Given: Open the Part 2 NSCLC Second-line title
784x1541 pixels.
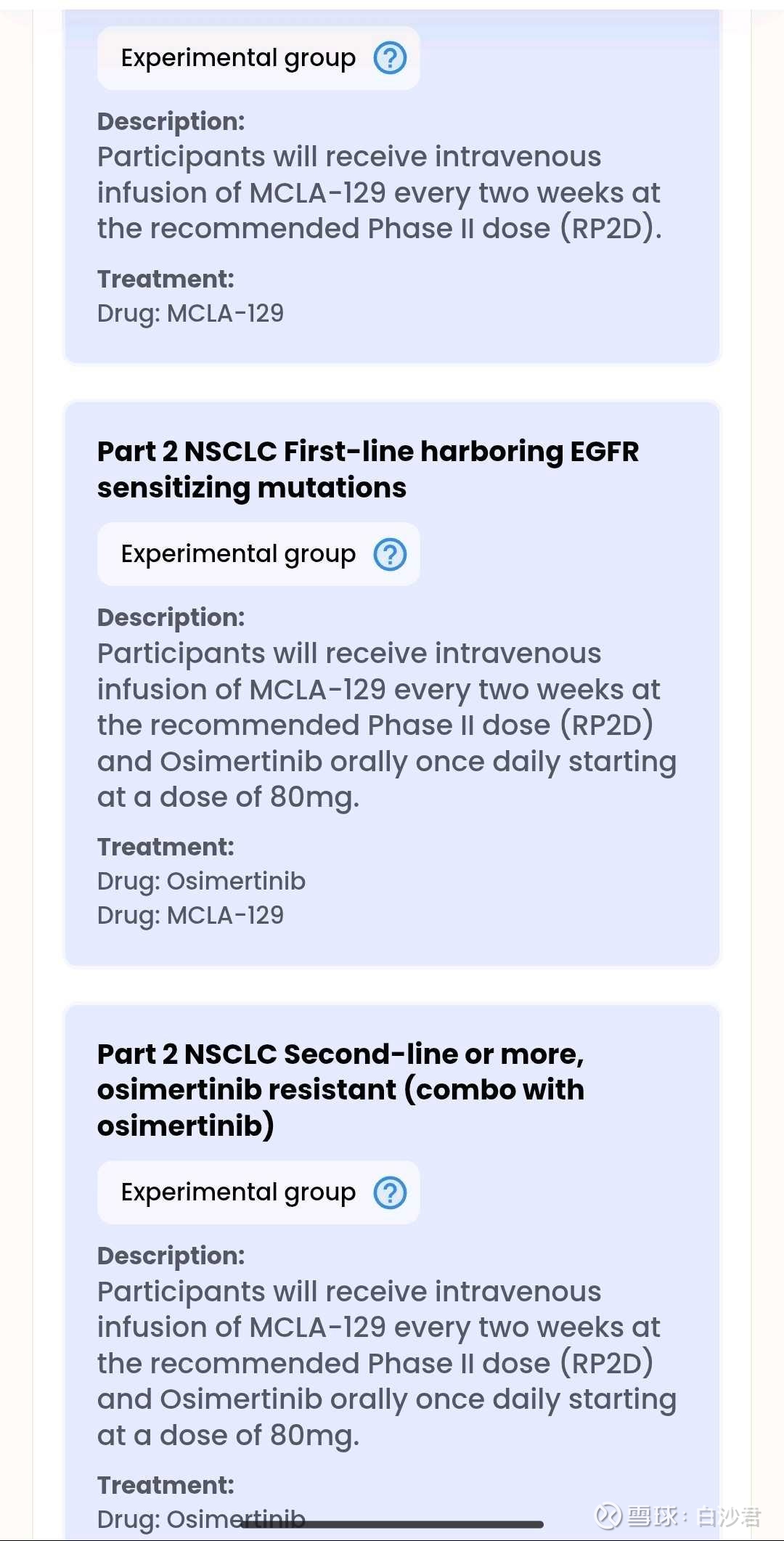Looking at the screenshot, I should (x=340, y=1089).
